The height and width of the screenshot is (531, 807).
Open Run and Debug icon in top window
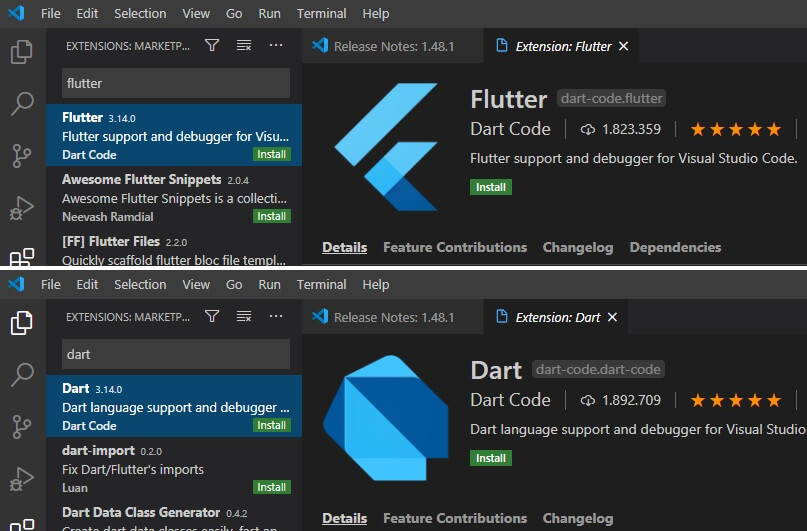(22, 208)
